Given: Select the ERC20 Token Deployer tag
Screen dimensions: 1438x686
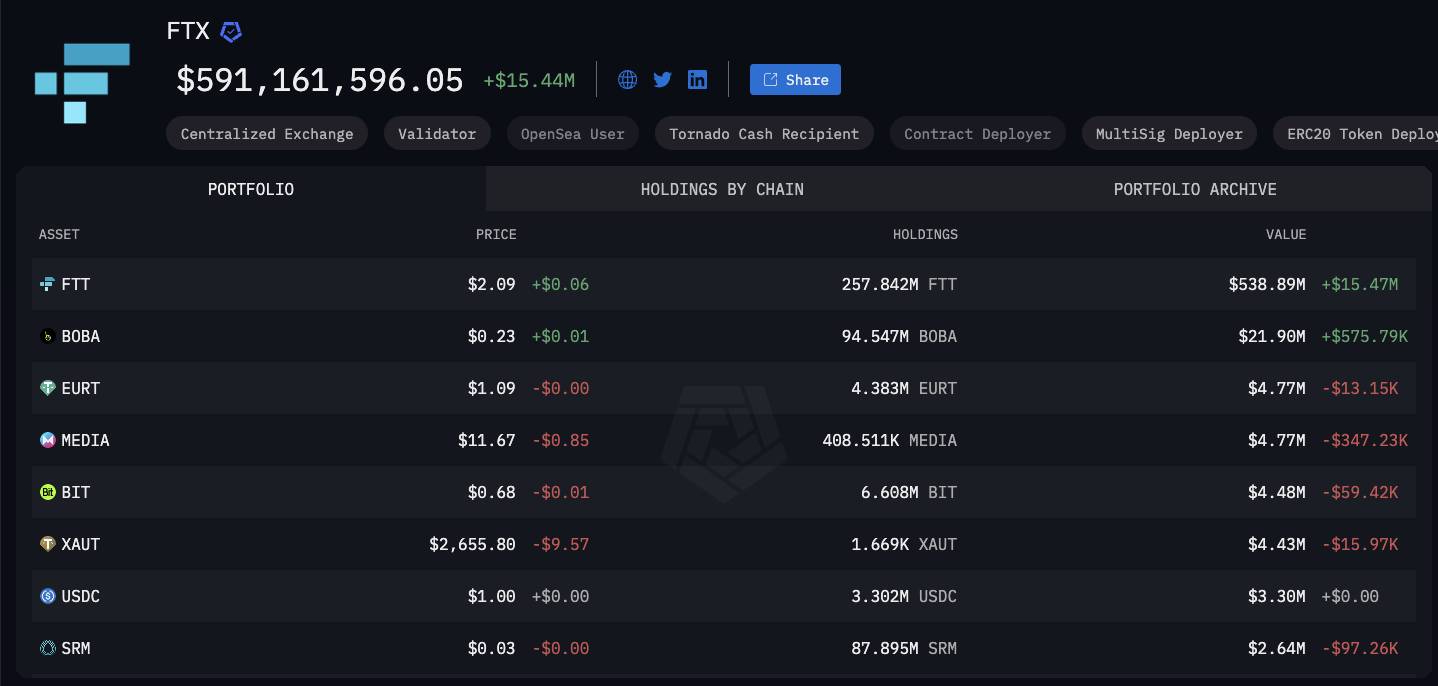Looking at the screenshot, I should pyautogui.click(x=1355, y=134).
